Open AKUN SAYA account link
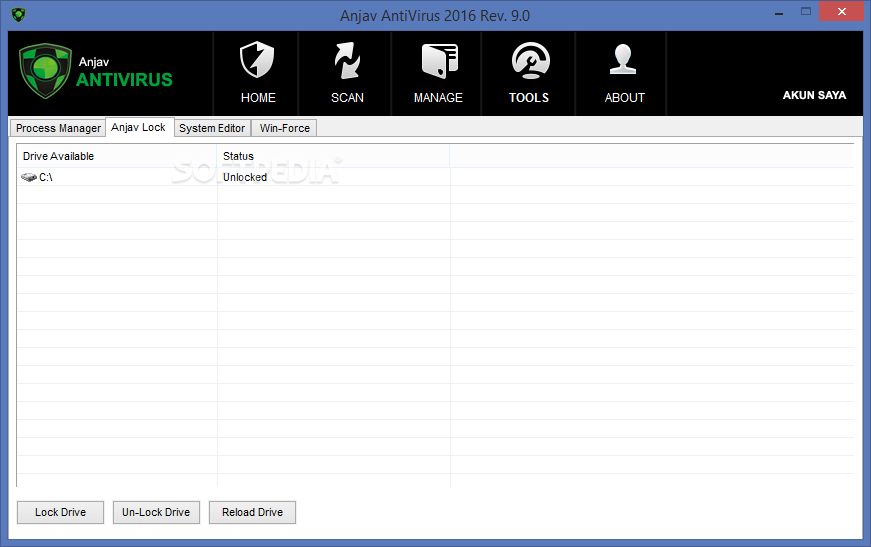Image resolution: width=871 pixels, height=547 pixels. pyautogui.click(x=814, y=96)
